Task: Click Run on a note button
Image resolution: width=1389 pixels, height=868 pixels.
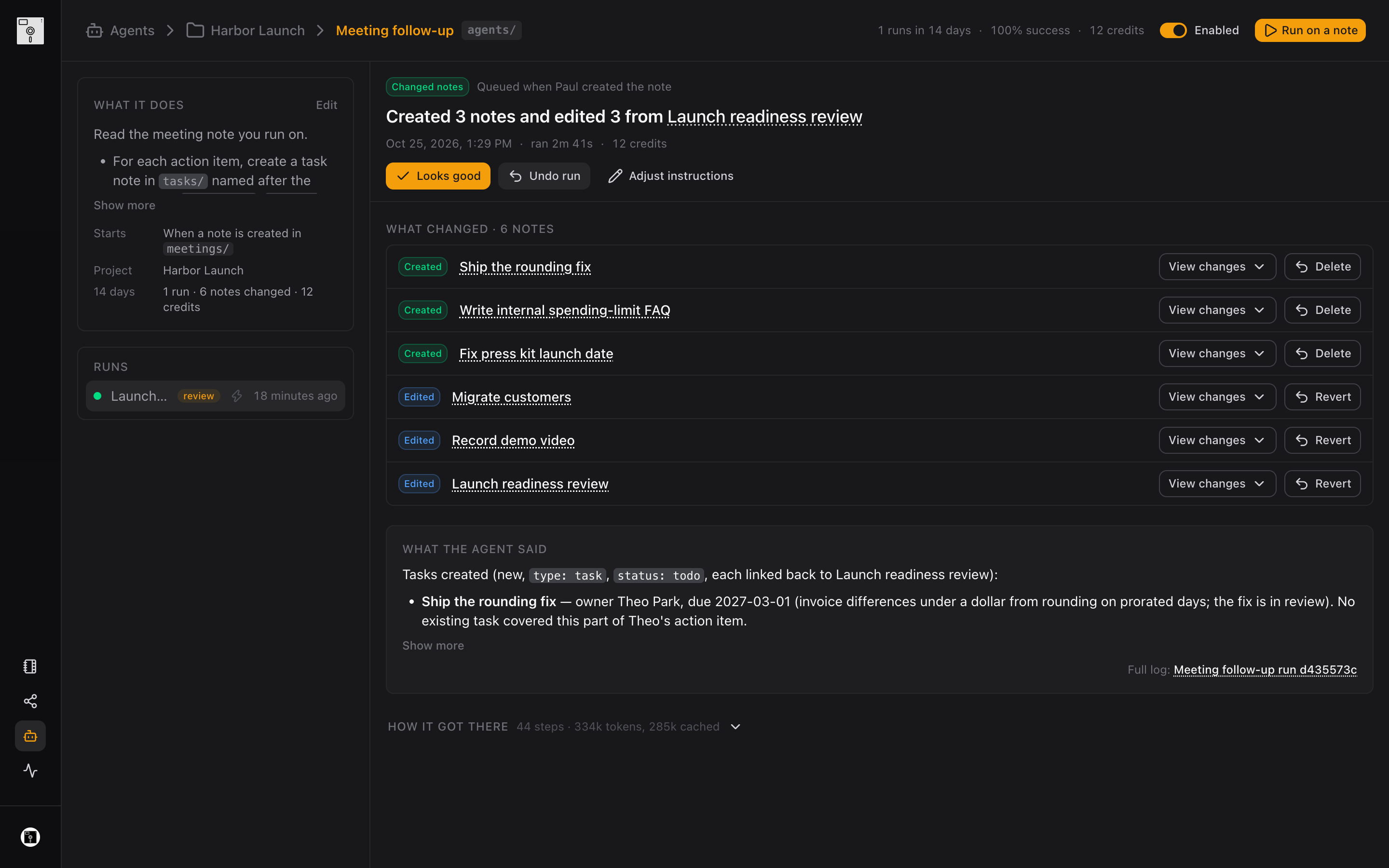Action: 1310,30
